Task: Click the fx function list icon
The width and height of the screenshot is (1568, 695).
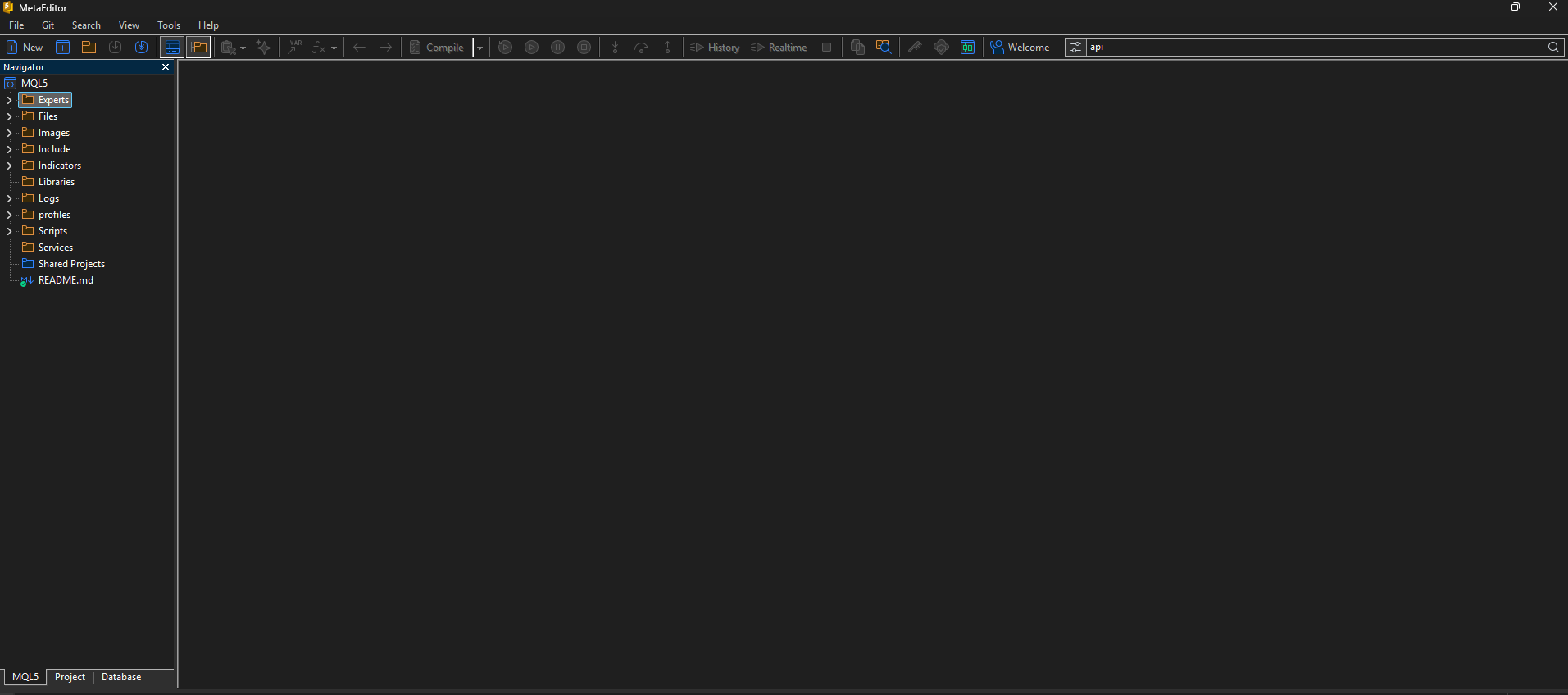Action: tap(319, 48)
